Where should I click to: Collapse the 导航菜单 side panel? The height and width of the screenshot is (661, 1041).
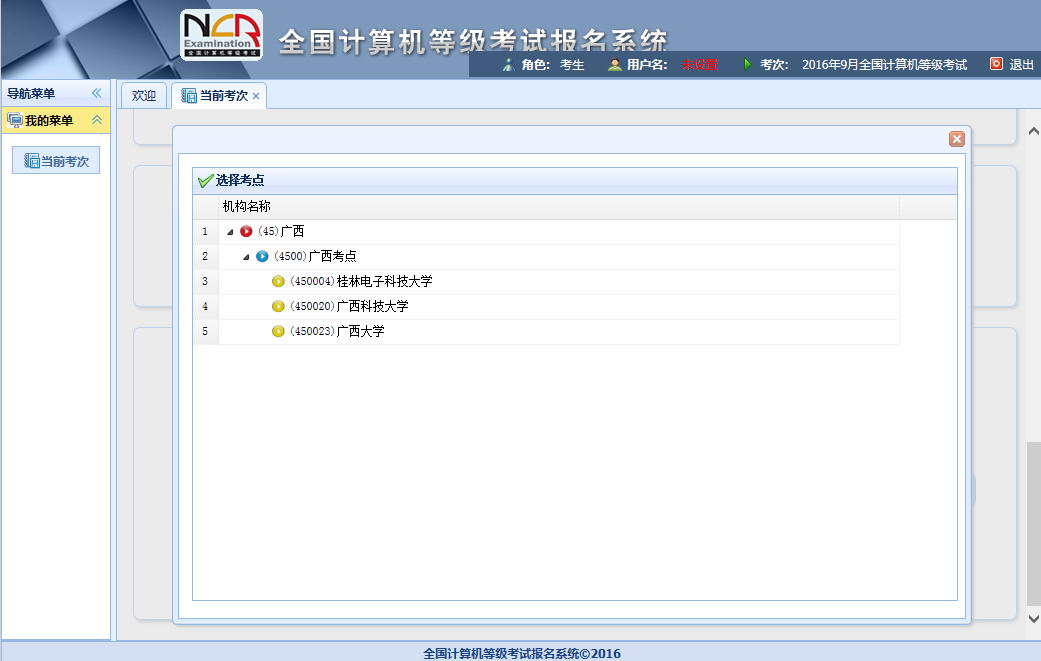coord(97,93)
